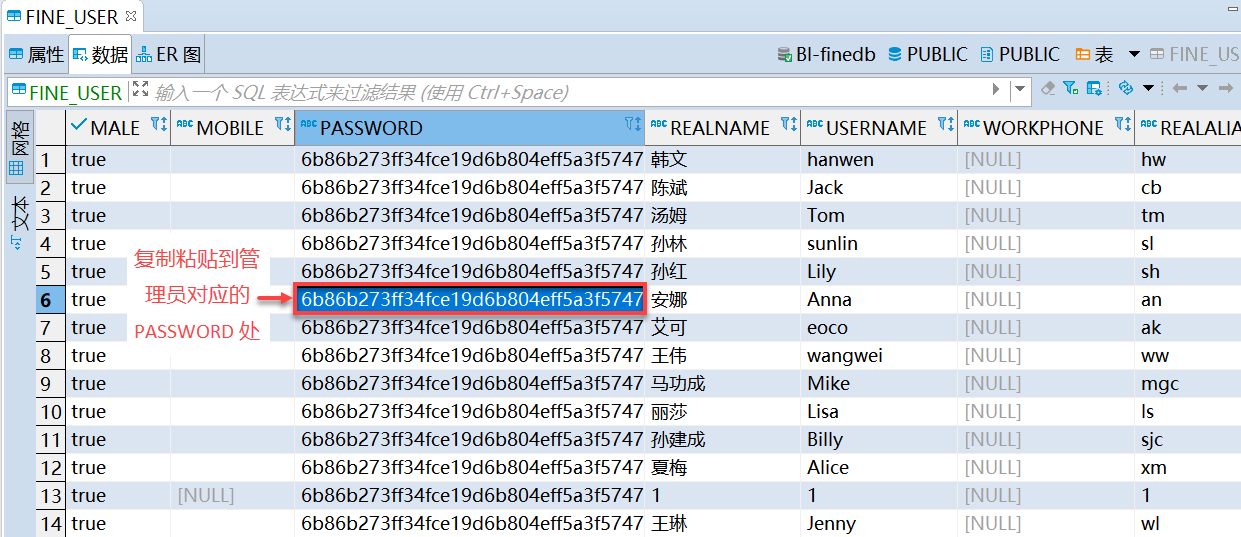Select row number 13 header

51,495
